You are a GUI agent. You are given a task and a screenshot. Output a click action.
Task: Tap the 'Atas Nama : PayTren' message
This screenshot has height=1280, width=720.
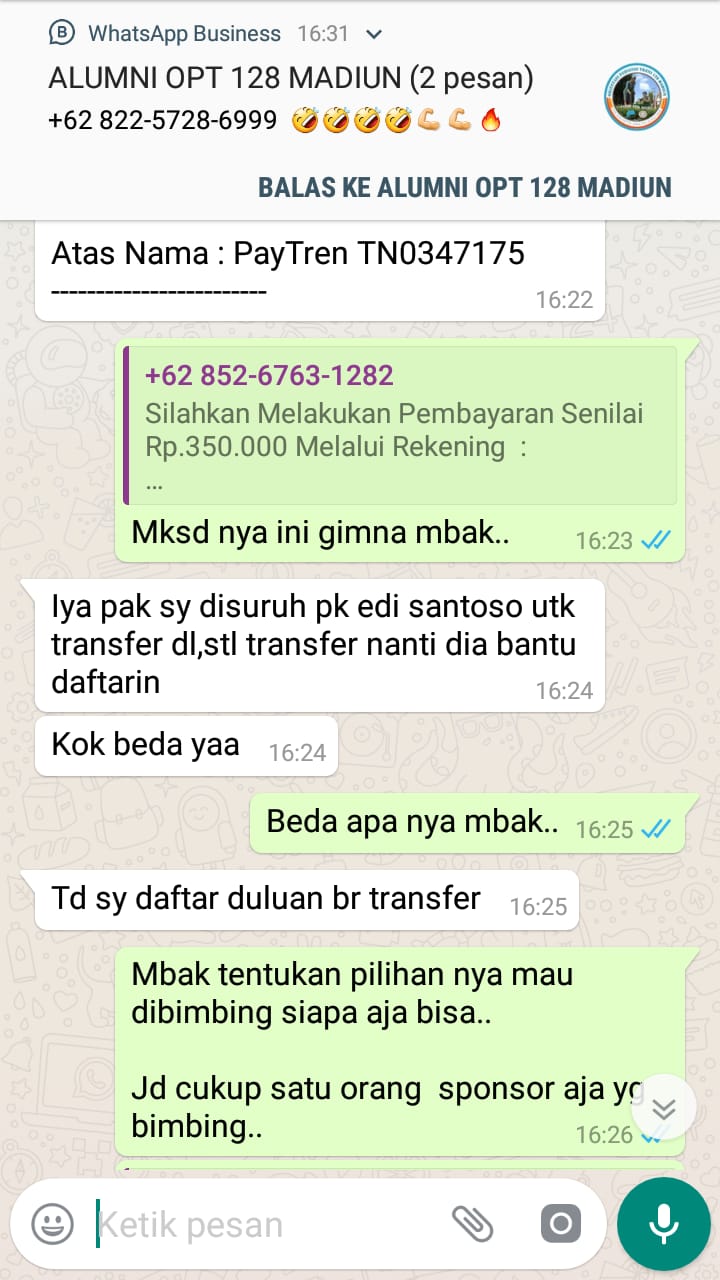tap(319, 270)
